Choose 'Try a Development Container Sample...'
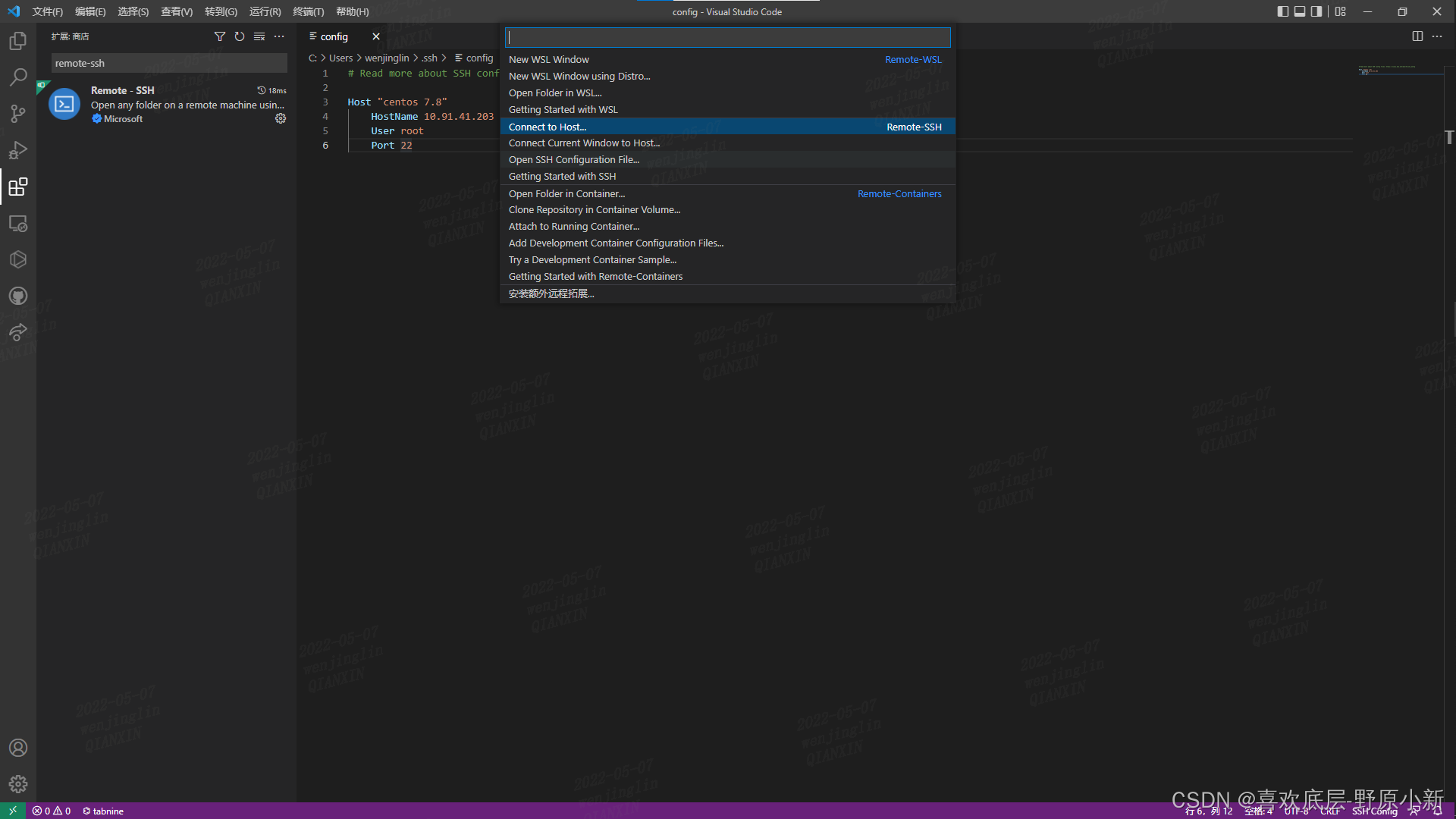1456x819 pixels. [727, 259]
